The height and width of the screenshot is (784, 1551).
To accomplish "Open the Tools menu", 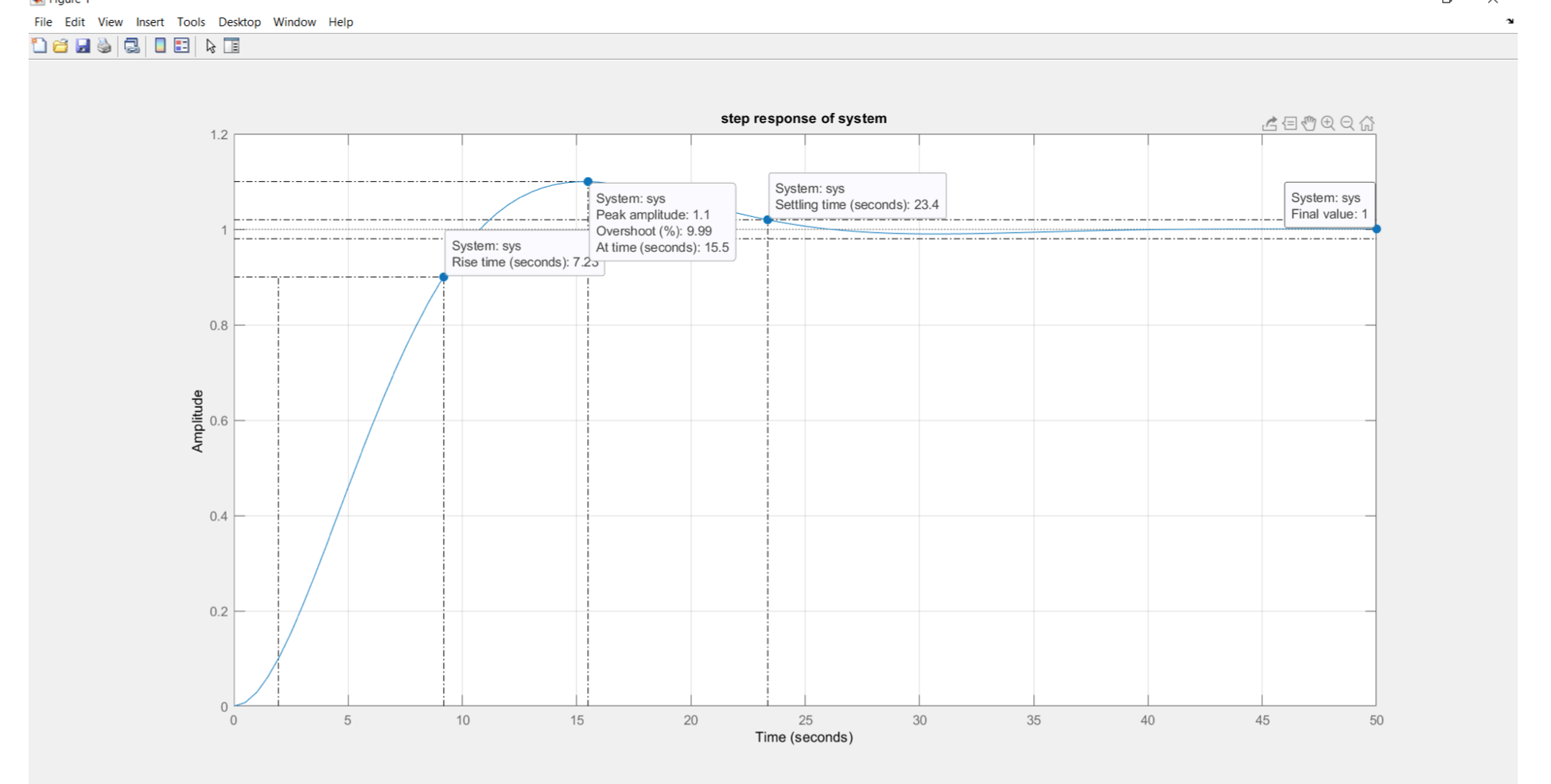I will point(190,21).
